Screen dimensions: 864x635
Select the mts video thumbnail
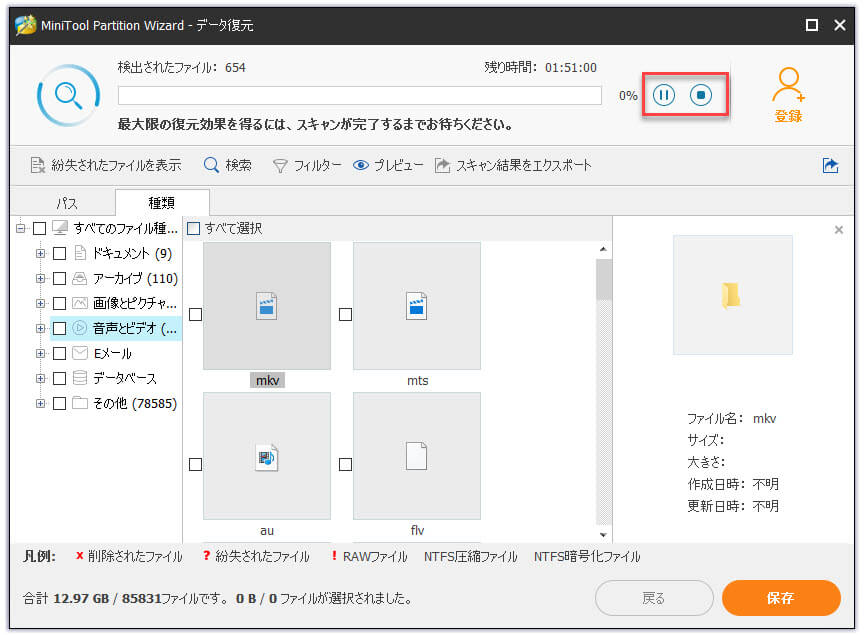417,306
